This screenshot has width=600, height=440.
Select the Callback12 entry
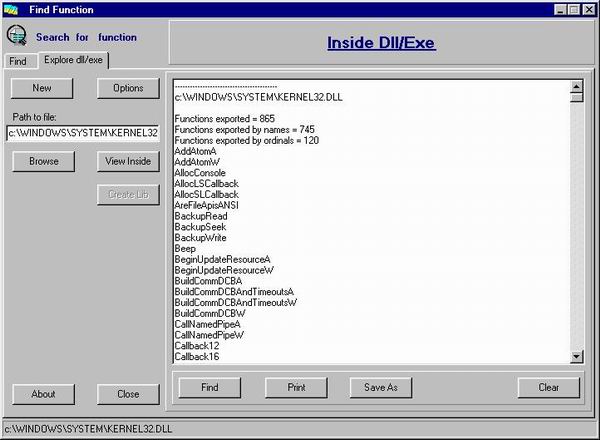coord(197,346)
